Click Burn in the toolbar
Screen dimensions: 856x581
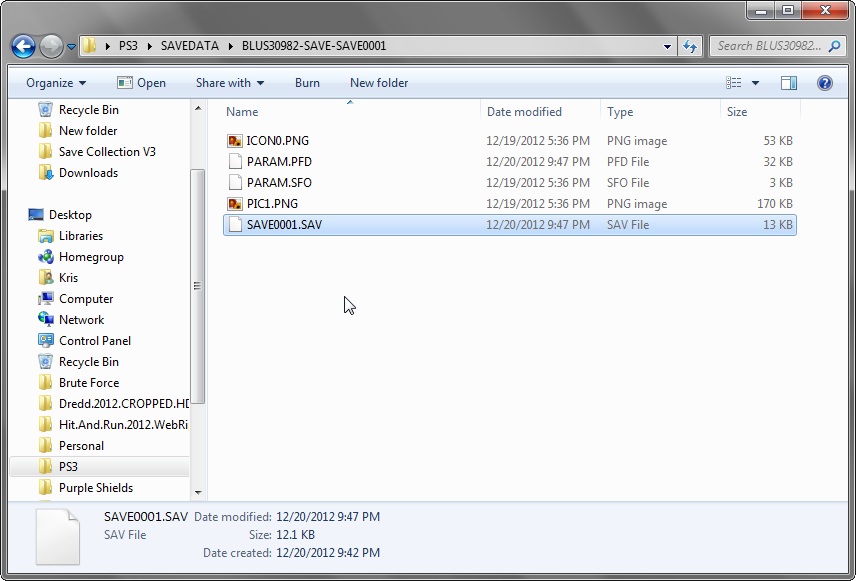click(307, 83)
